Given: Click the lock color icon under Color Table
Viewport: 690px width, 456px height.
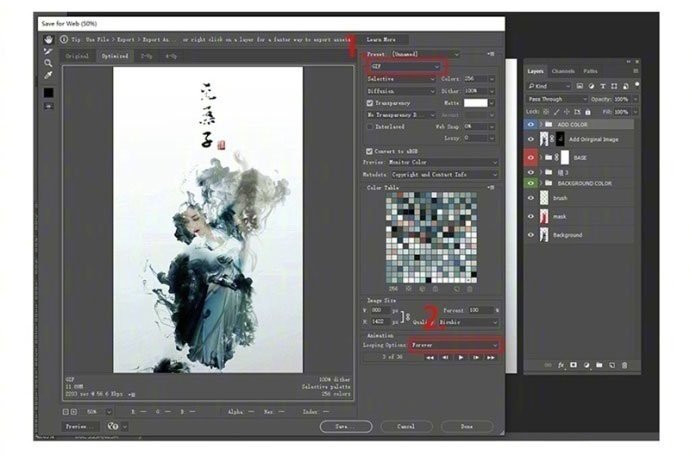Looking at the screenshot, I should (435, 289).
